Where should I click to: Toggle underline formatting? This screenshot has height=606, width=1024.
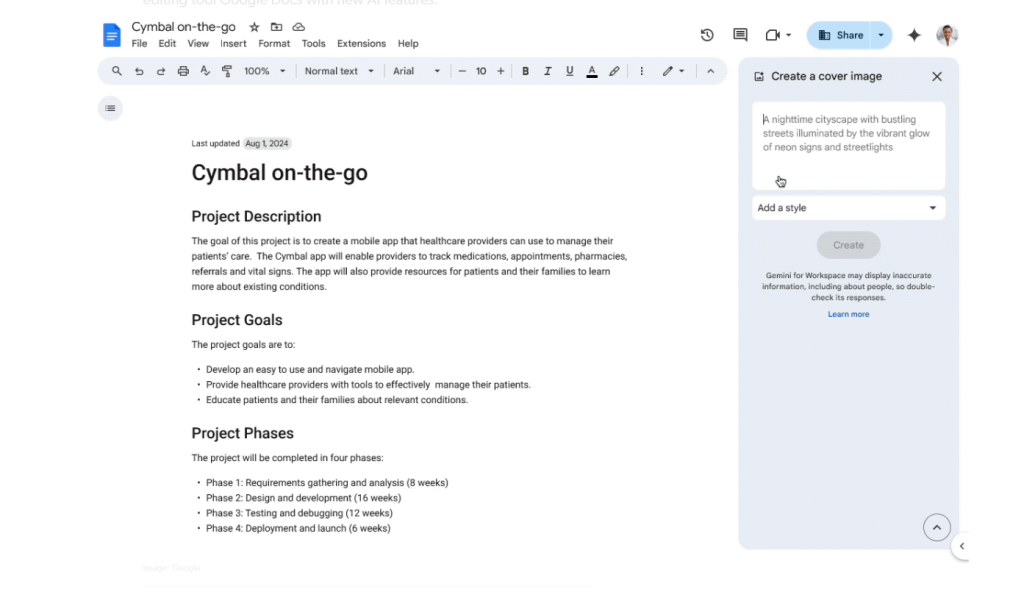(569, 71)
